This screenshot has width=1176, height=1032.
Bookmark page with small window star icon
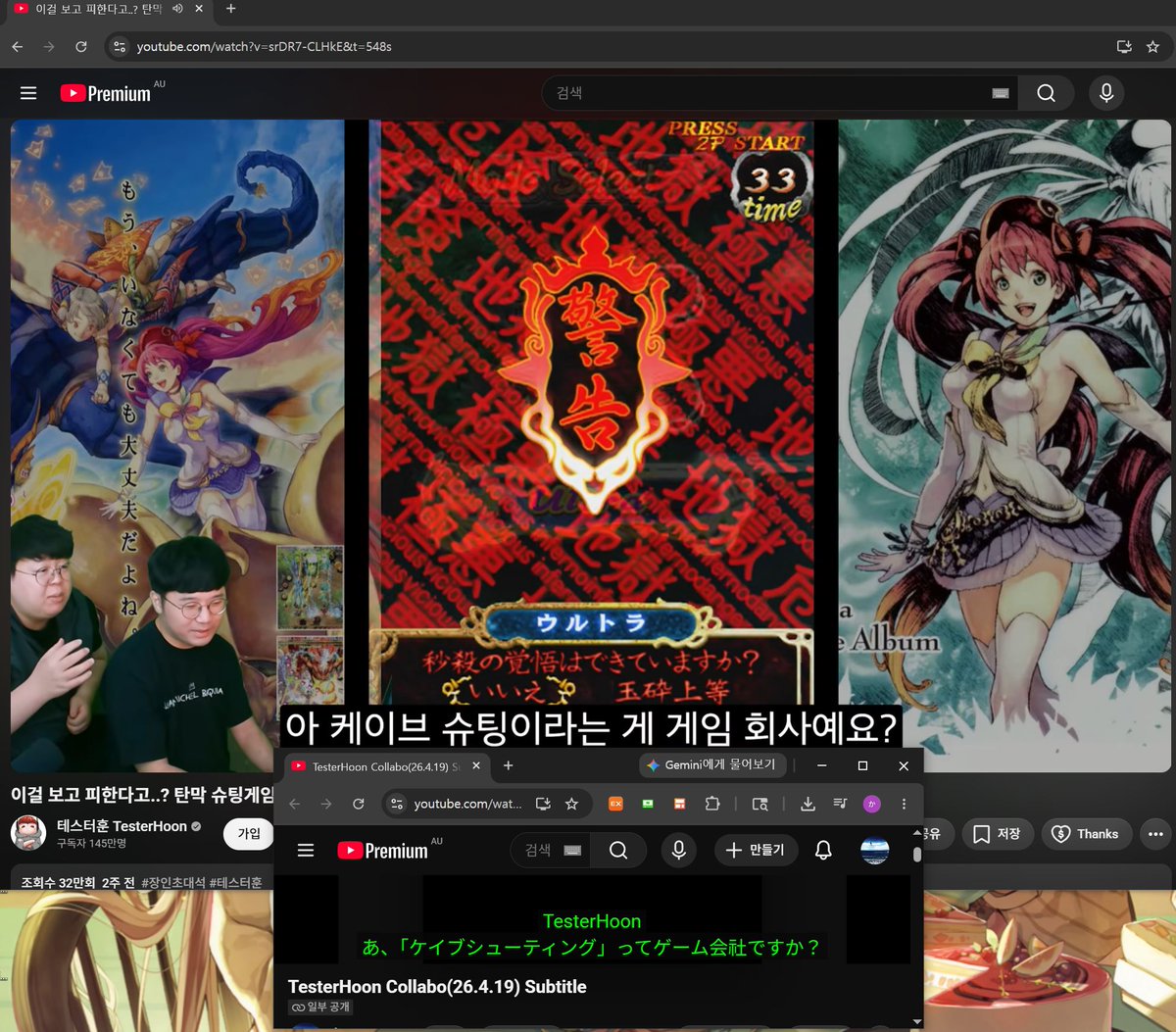click(x=571, y=804)
